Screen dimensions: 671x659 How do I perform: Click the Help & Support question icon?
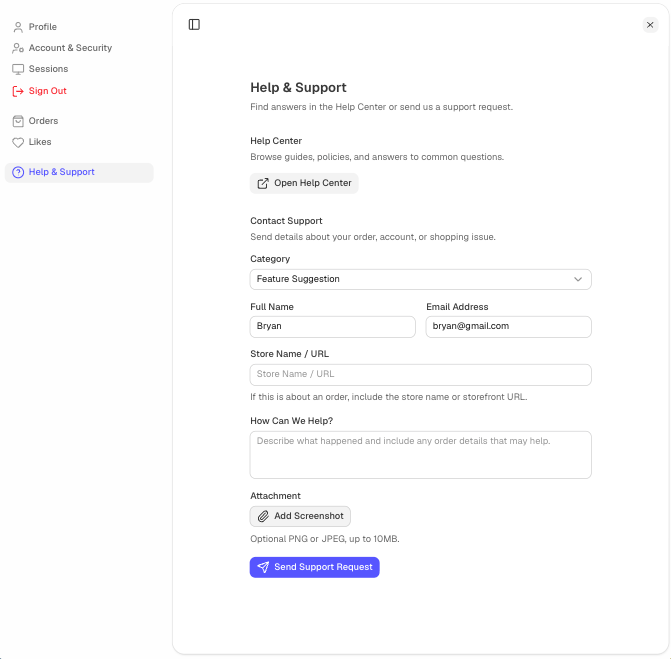tap(18, 172)
